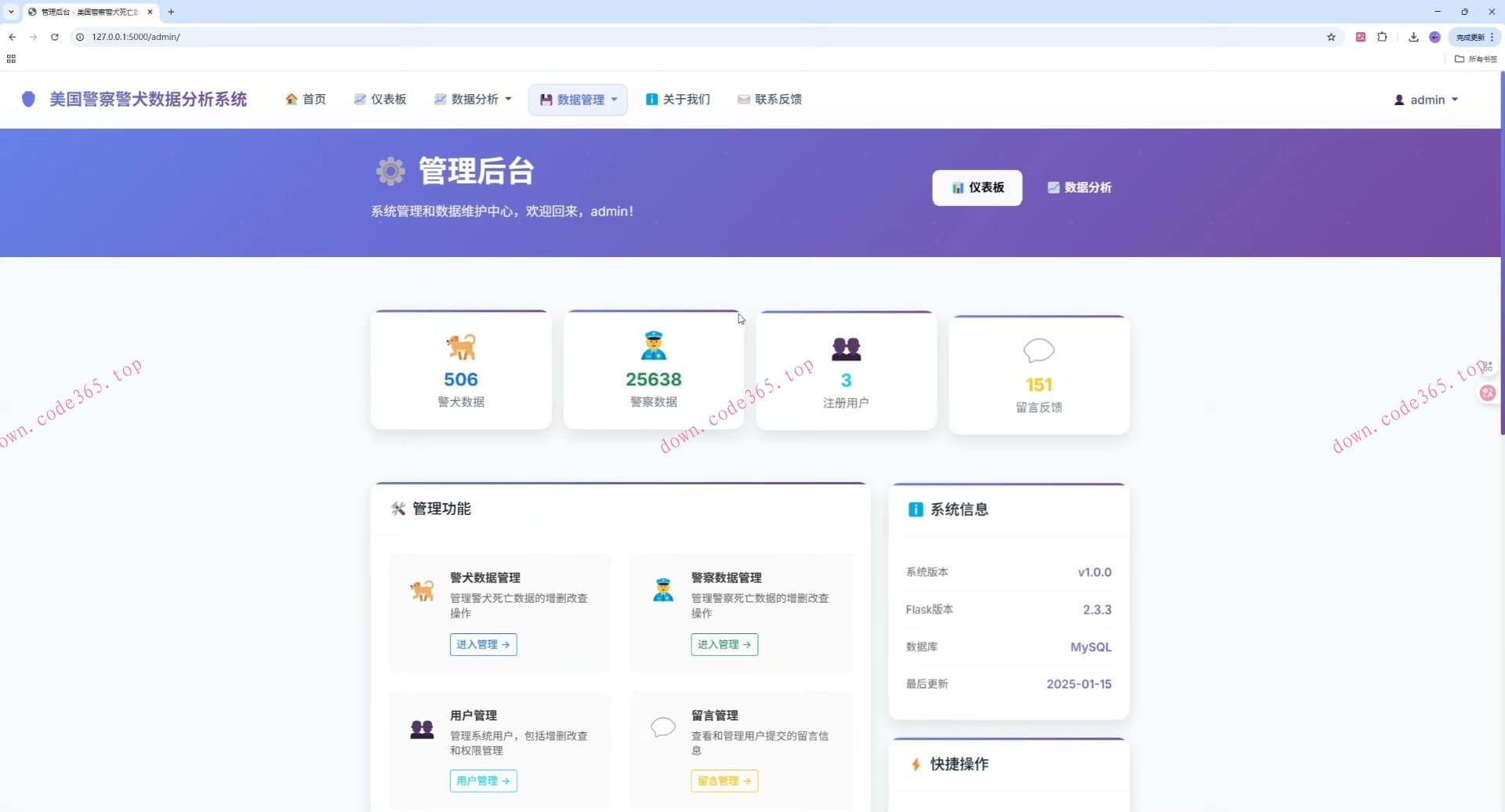Open the browser downloads icon
1505x812 pixels.
1413,37
